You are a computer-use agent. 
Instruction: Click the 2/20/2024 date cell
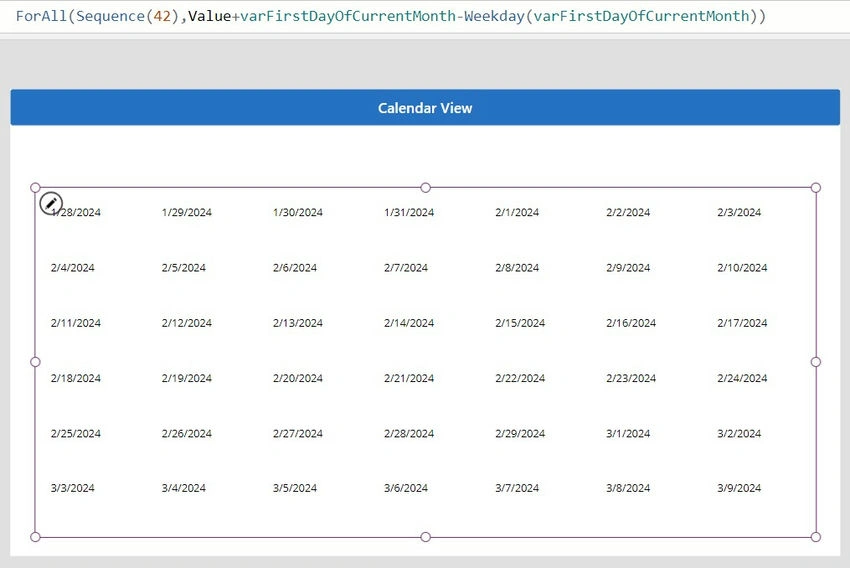tap(298, 378)
